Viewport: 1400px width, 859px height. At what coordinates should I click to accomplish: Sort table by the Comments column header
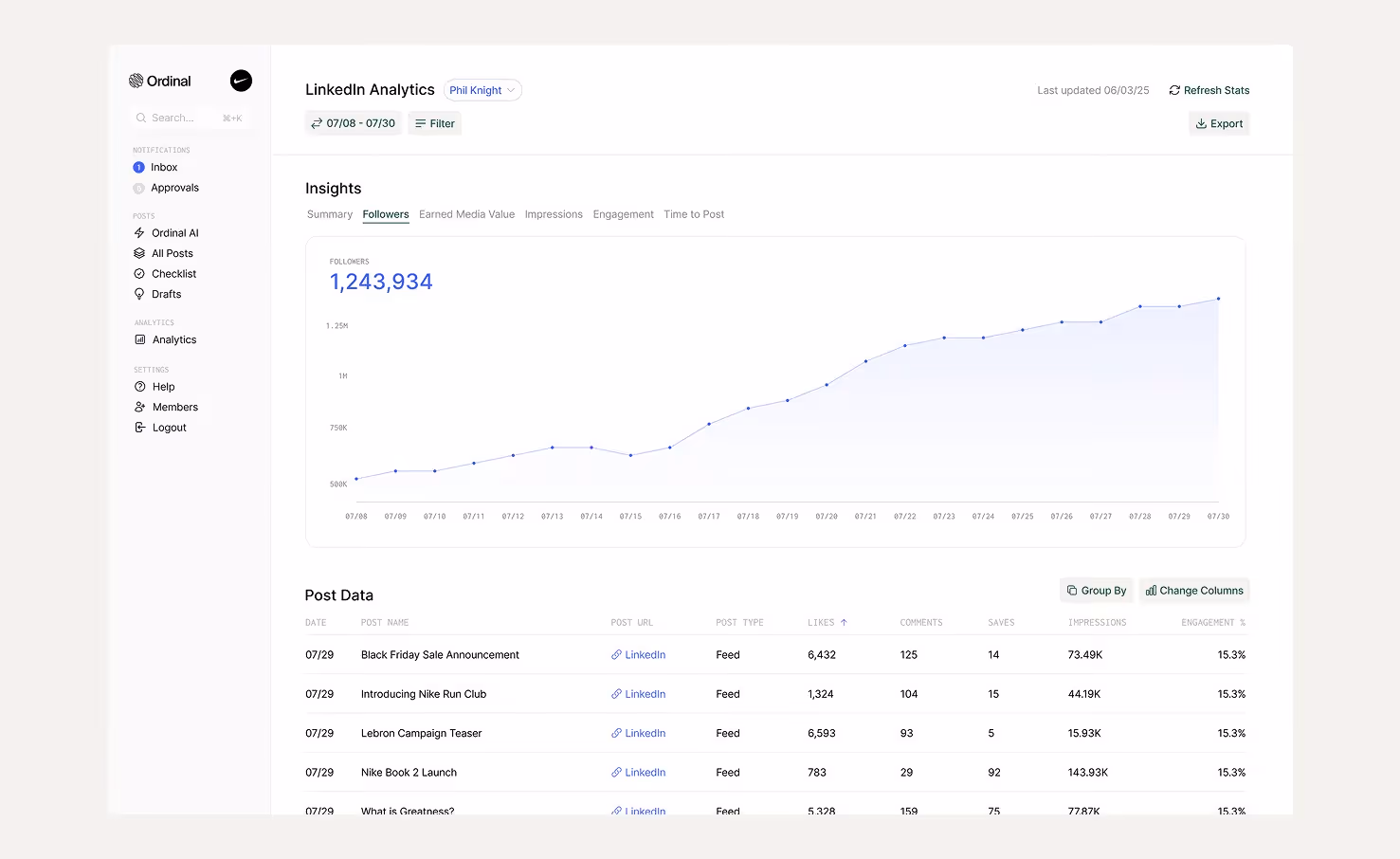coord(921,623)
